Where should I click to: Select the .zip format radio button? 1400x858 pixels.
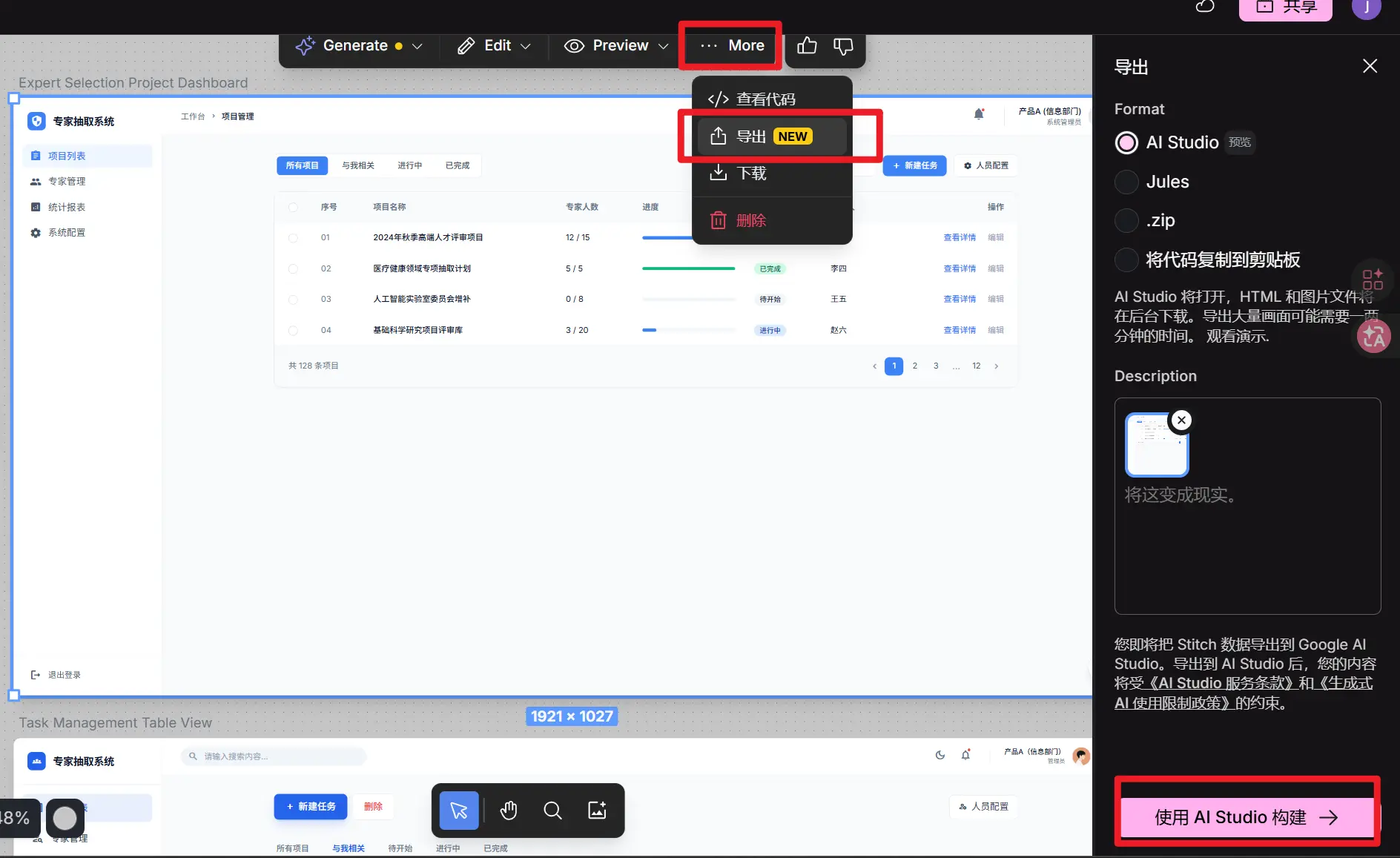pos(1126,220)
